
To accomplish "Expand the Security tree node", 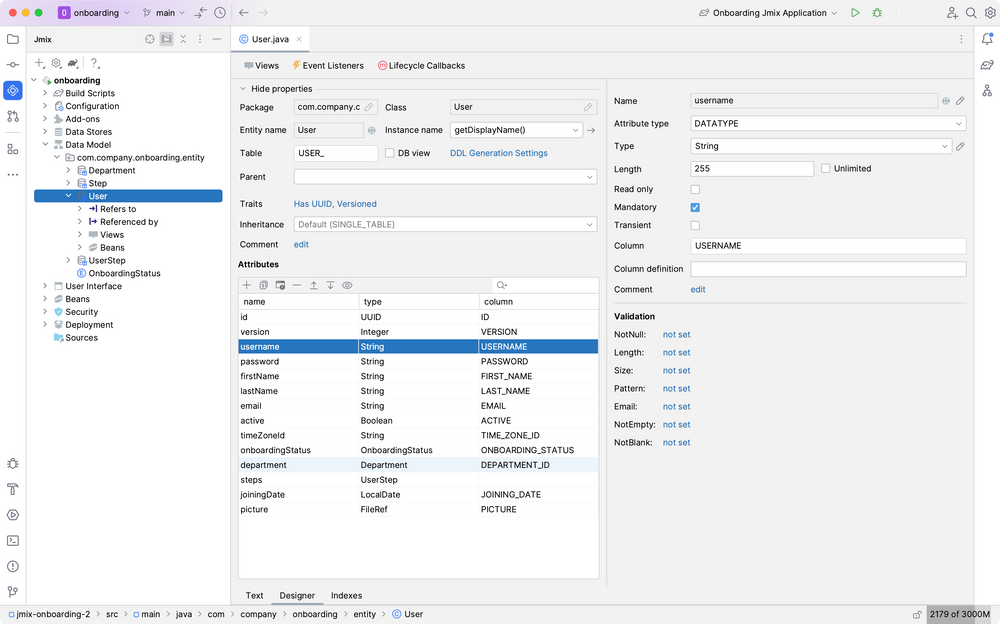I will 45,312.
